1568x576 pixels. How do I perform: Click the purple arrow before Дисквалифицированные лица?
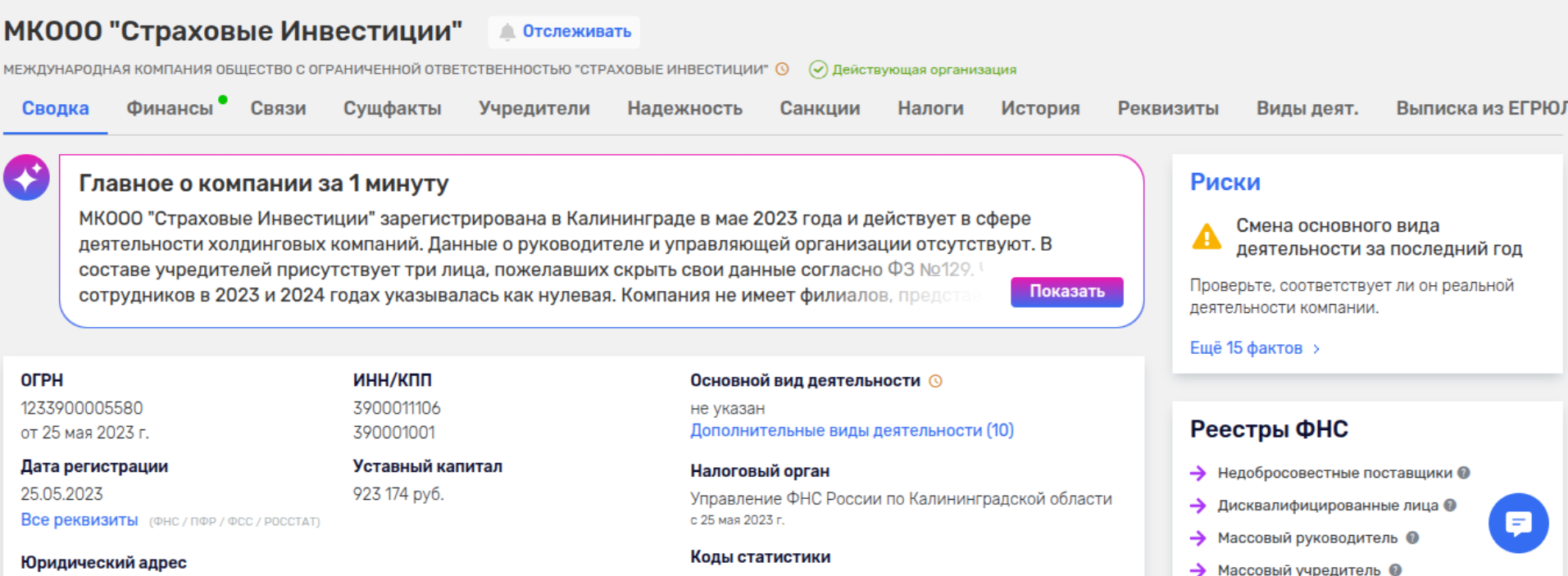[x=1198, y=506]
